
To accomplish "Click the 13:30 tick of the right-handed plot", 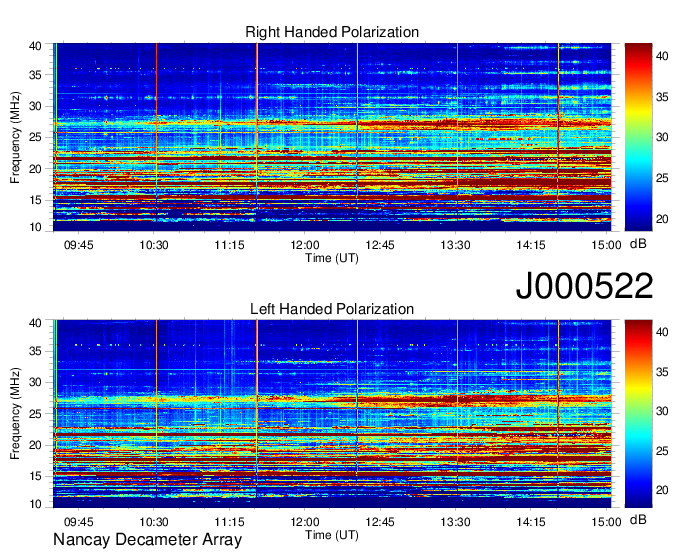I will (x=455, y=245).
